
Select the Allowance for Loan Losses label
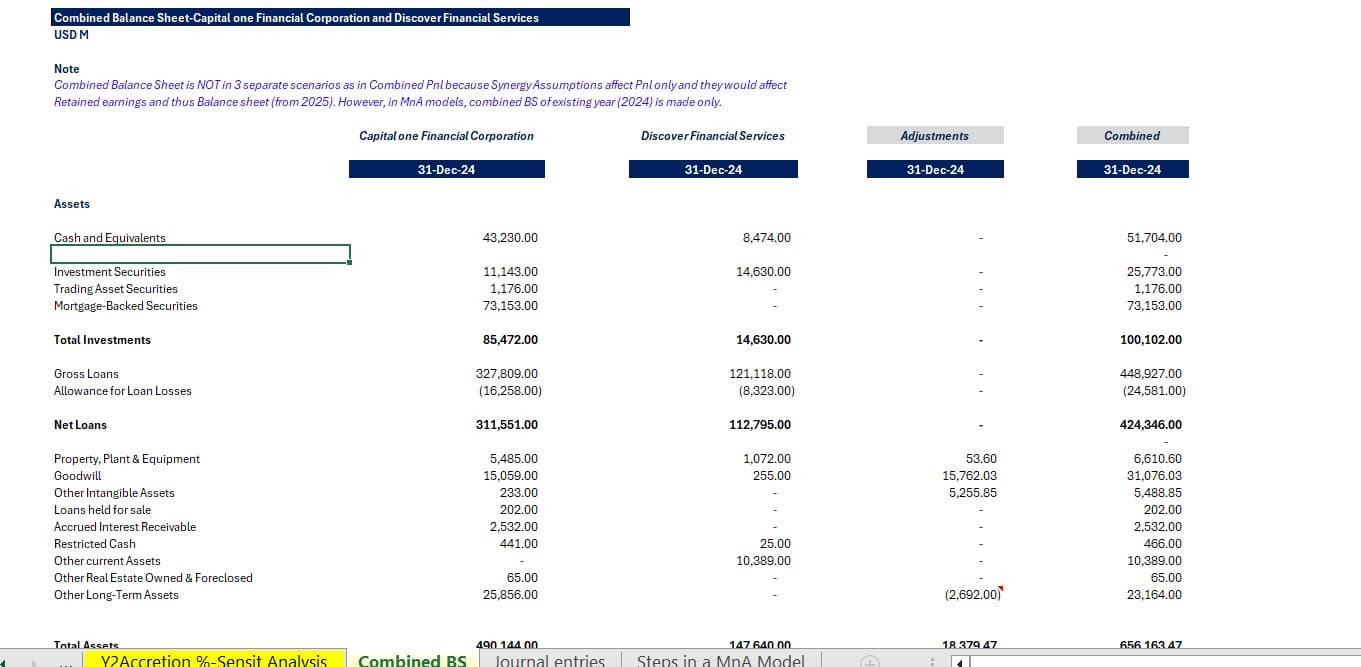123,391
